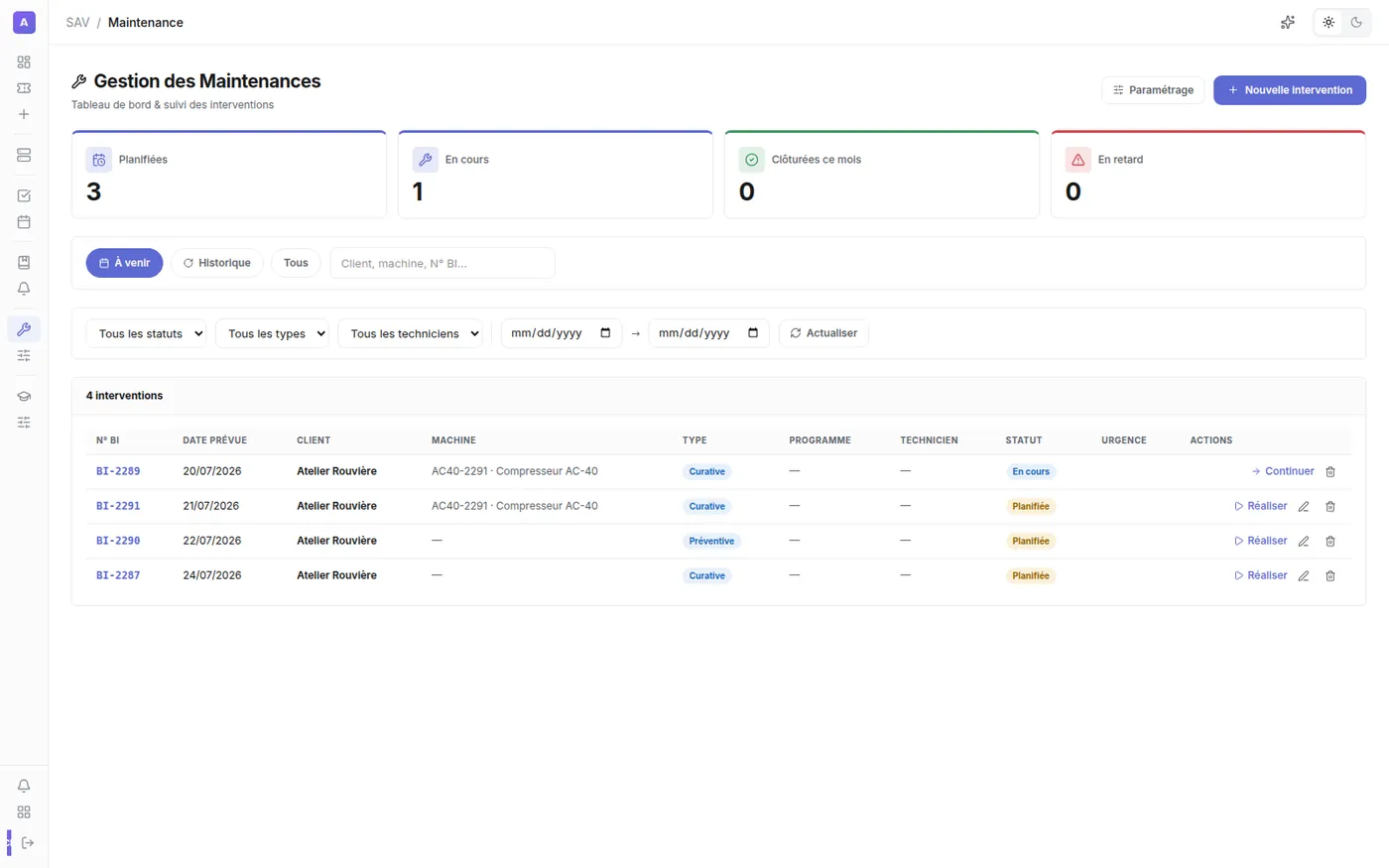This screenshot has width=1389, height=868.
Task: Delete intervention BI-2291 with trash icon
Action: tap(1330, 507)
